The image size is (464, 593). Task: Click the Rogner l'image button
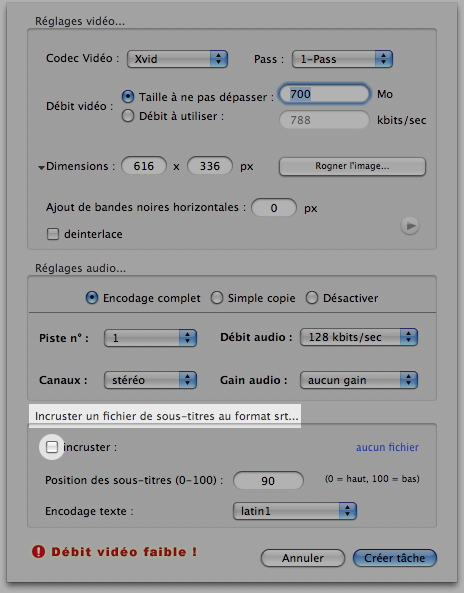point(352,167)
